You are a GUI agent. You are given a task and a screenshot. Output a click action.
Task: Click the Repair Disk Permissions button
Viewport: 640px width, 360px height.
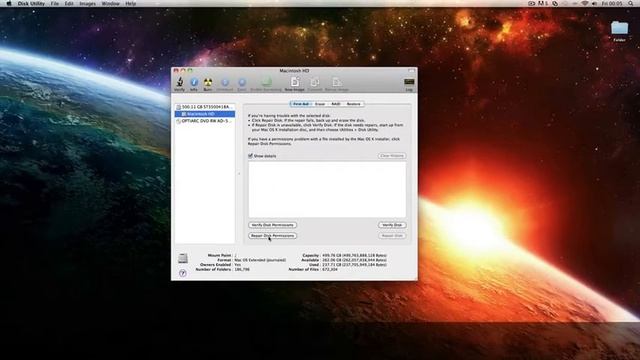coord(272,236)
